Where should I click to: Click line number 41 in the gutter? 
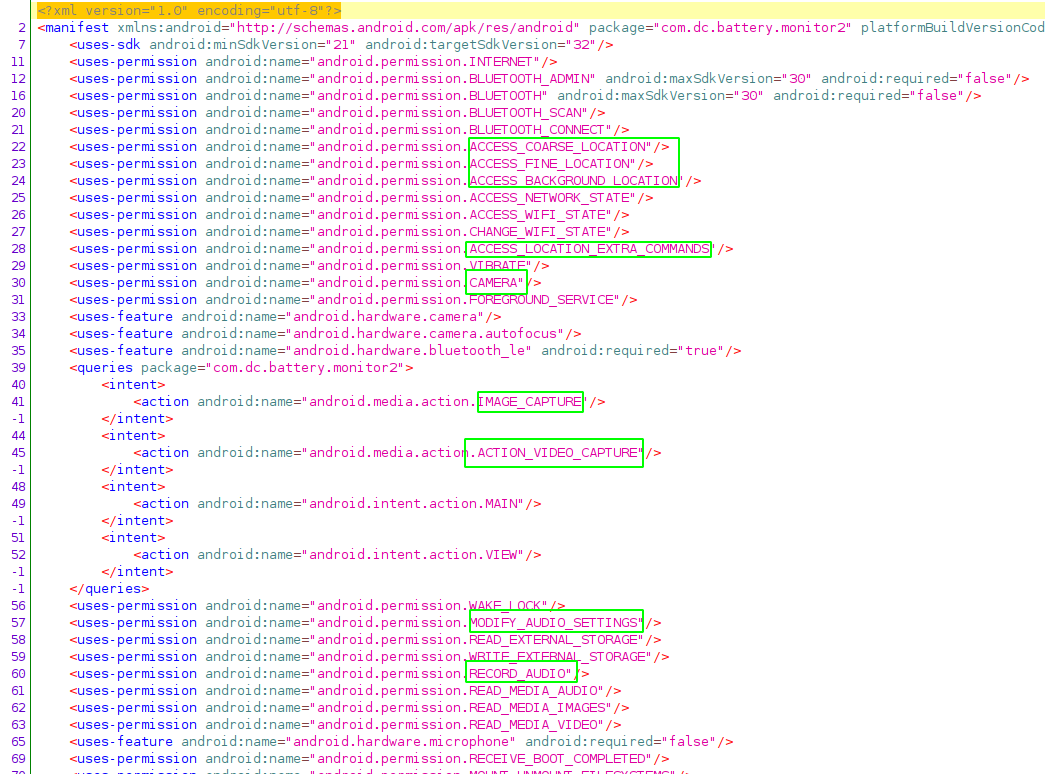point(19,402)
